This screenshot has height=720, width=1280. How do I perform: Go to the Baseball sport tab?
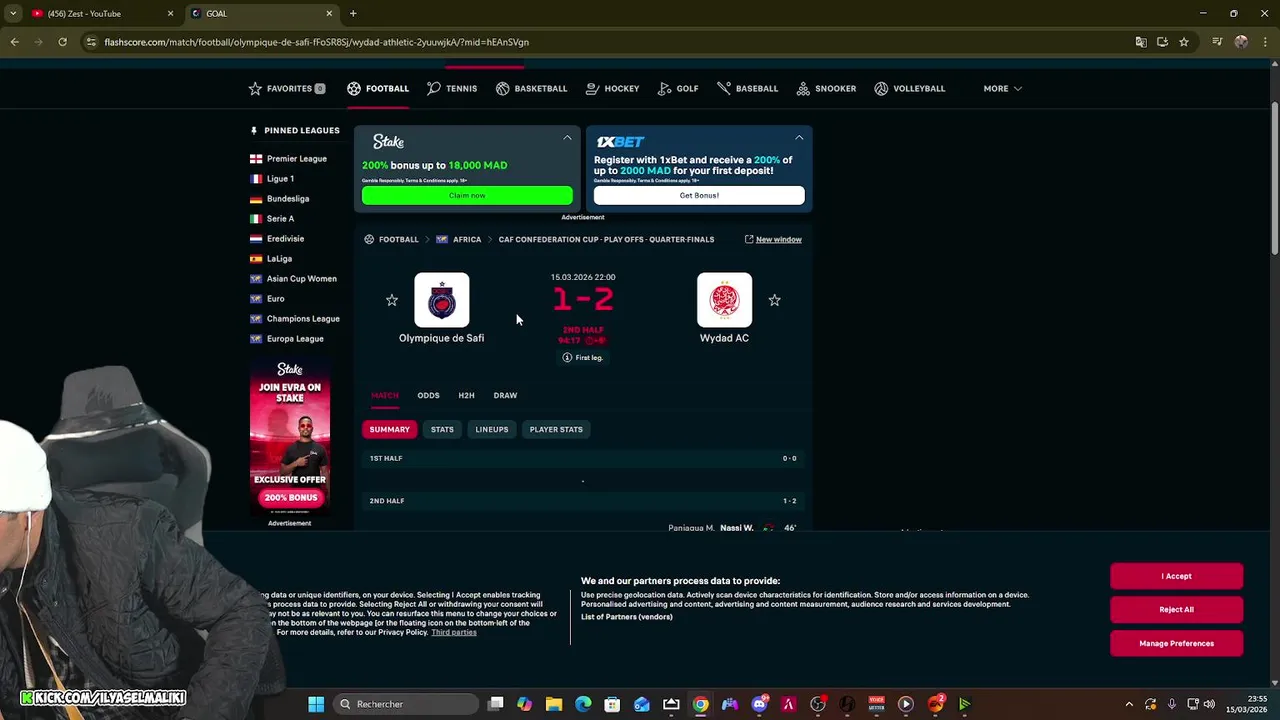pos(747,89)
